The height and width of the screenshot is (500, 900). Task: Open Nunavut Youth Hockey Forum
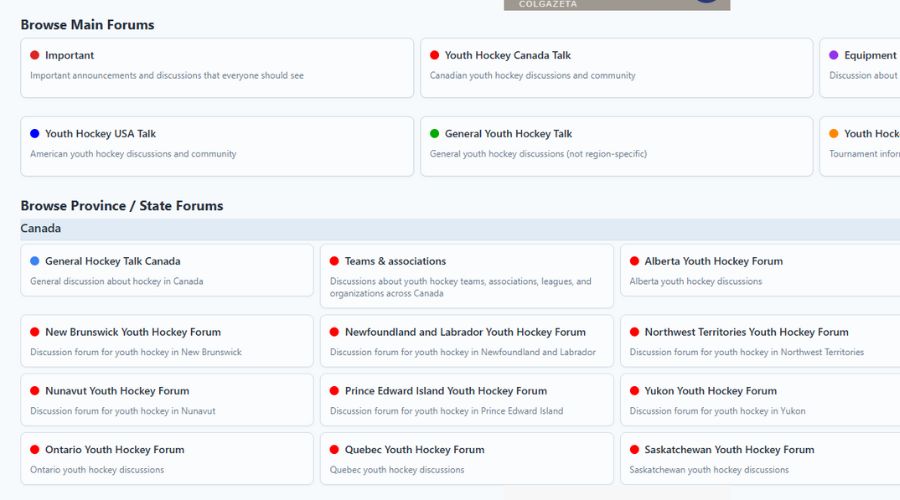(167, 400)
